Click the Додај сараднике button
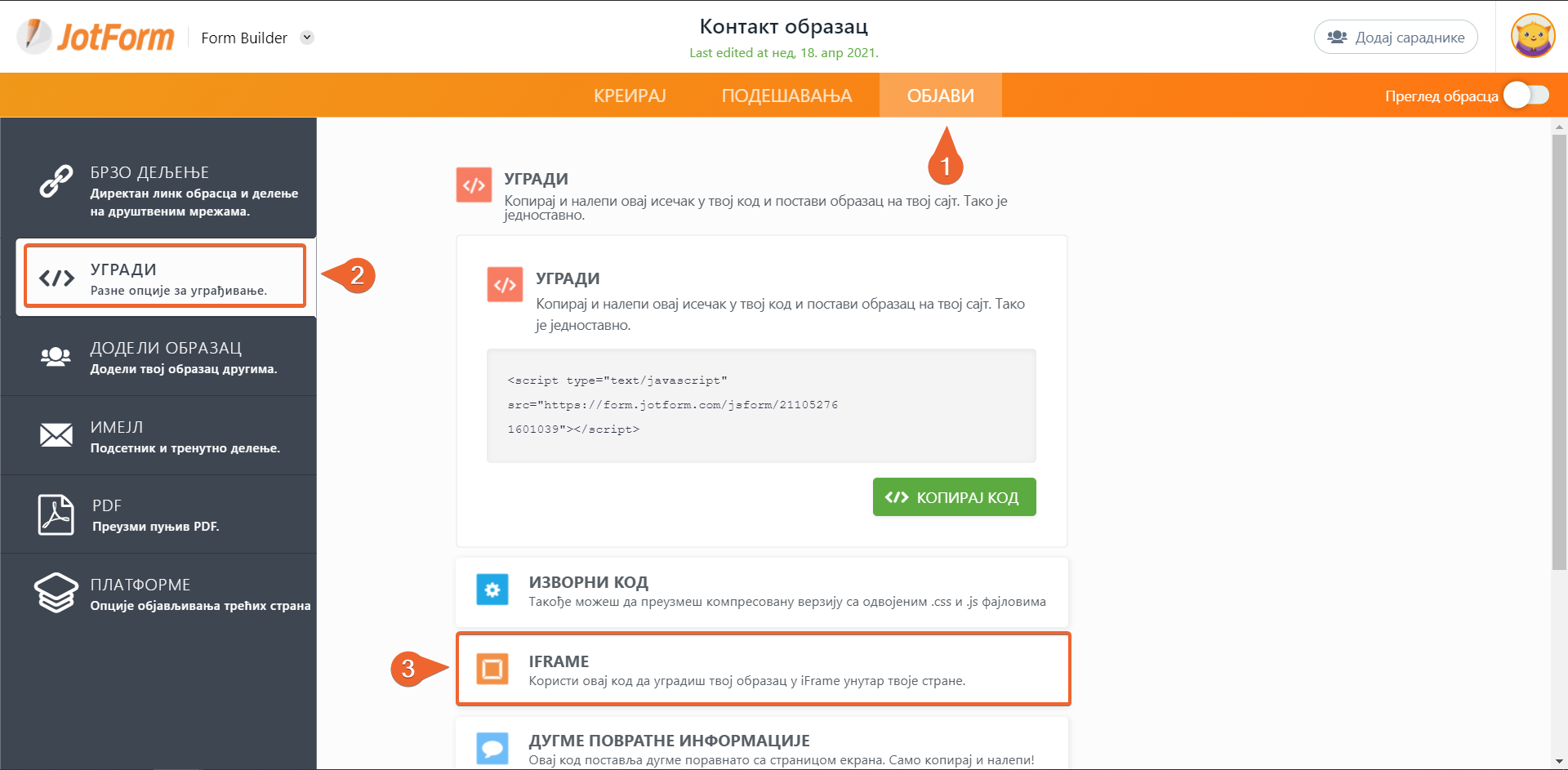 click(x=1395, y=38)
